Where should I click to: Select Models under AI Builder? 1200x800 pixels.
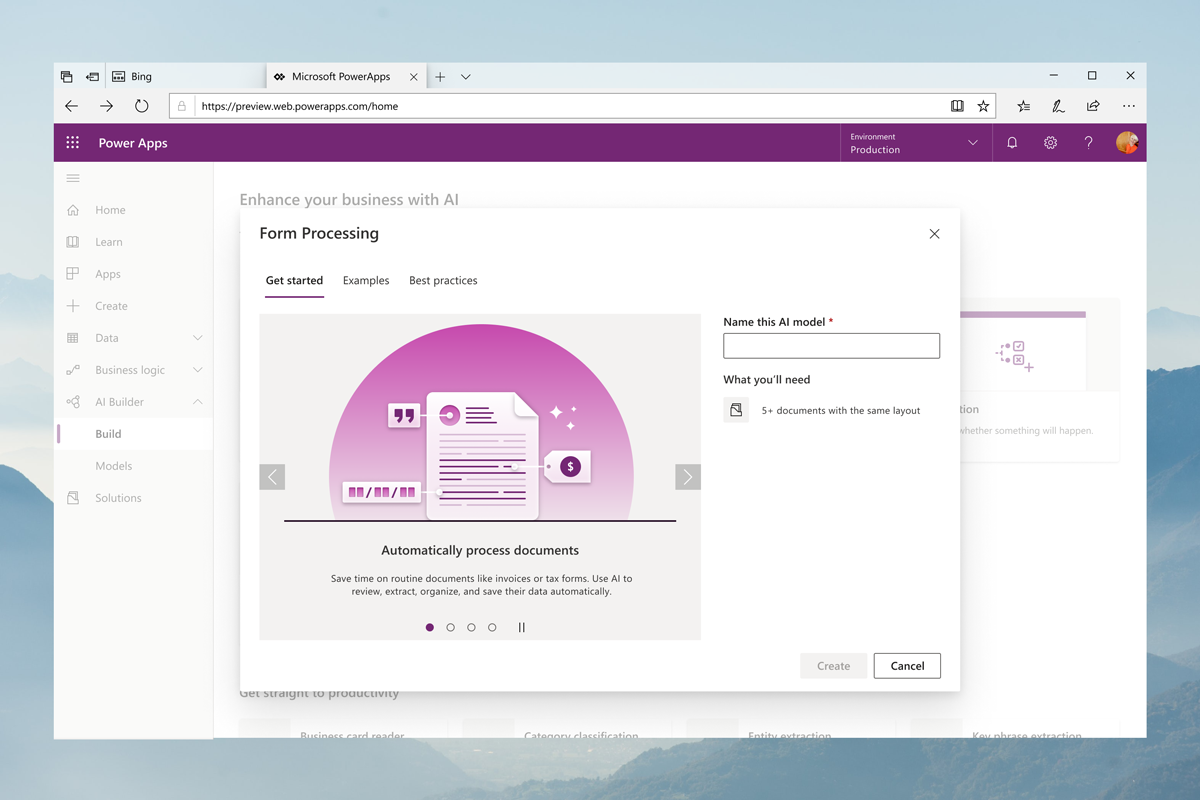pos(114,466)
